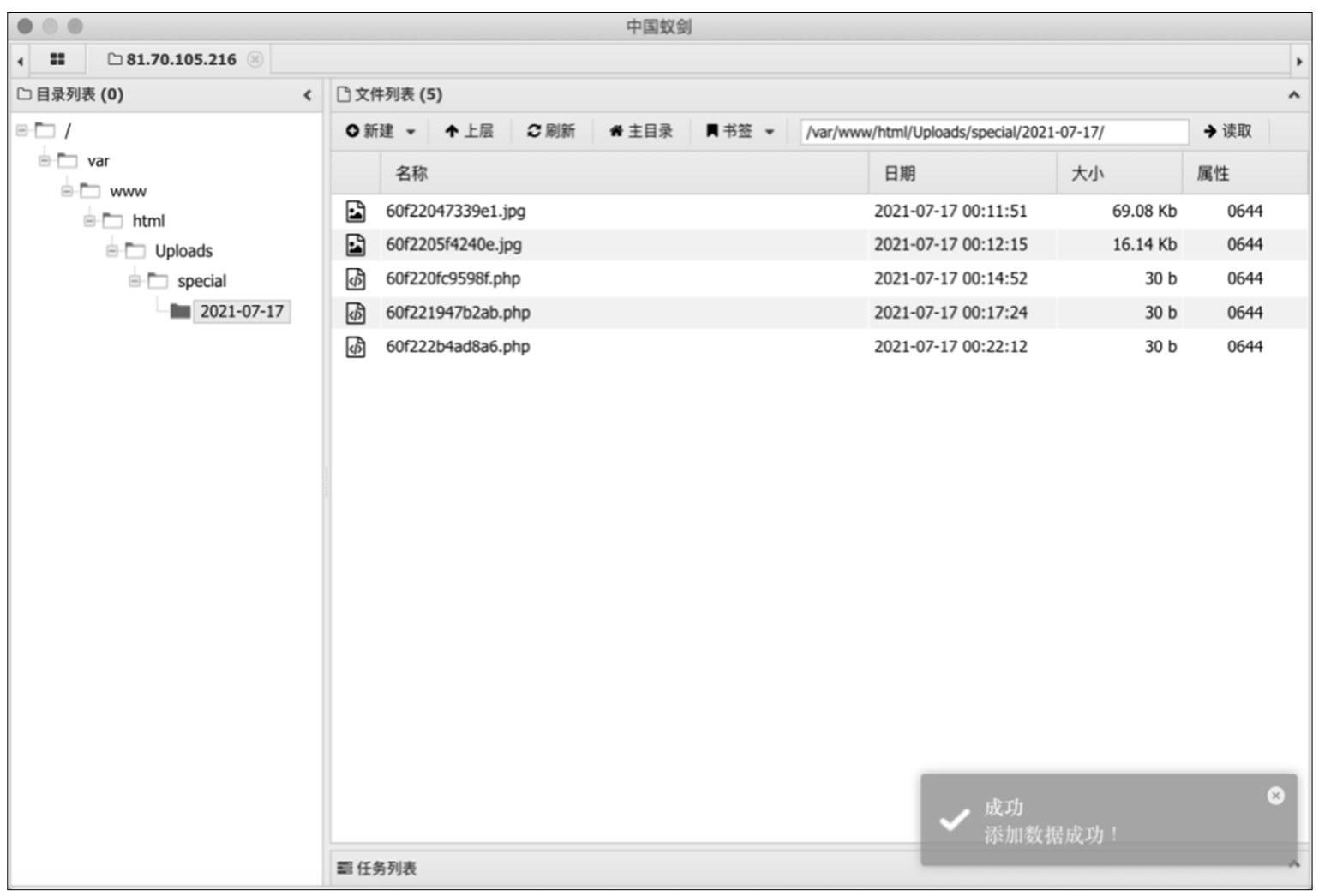This screenshot has width=1325, height=896.
Task: Select file 60f22047339e1.jpg
Action: pos(455,211)
